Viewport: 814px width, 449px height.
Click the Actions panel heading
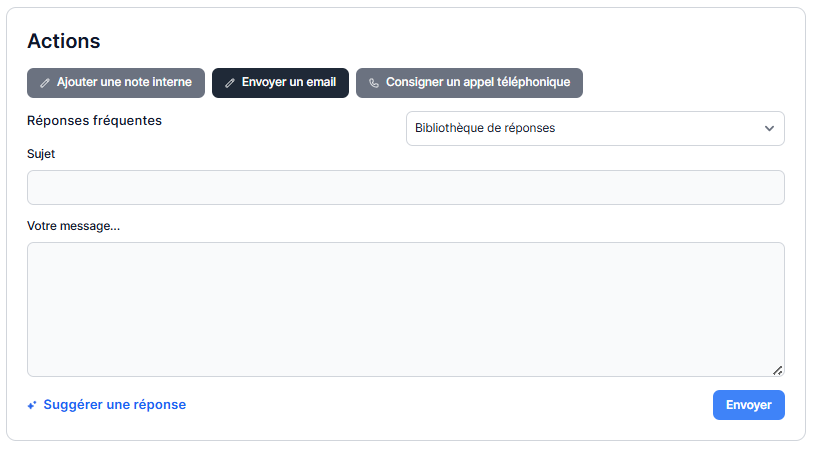pos(64,41)
